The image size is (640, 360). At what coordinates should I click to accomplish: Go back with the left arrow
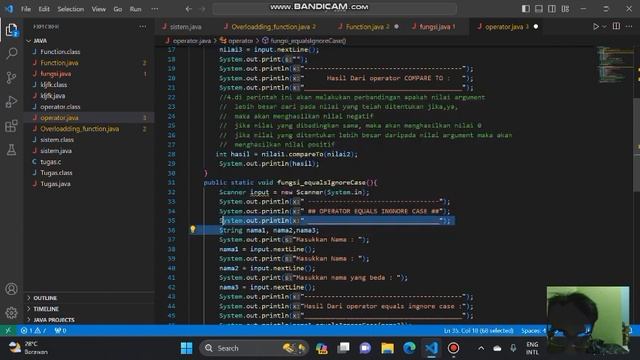tap(189, 9)
